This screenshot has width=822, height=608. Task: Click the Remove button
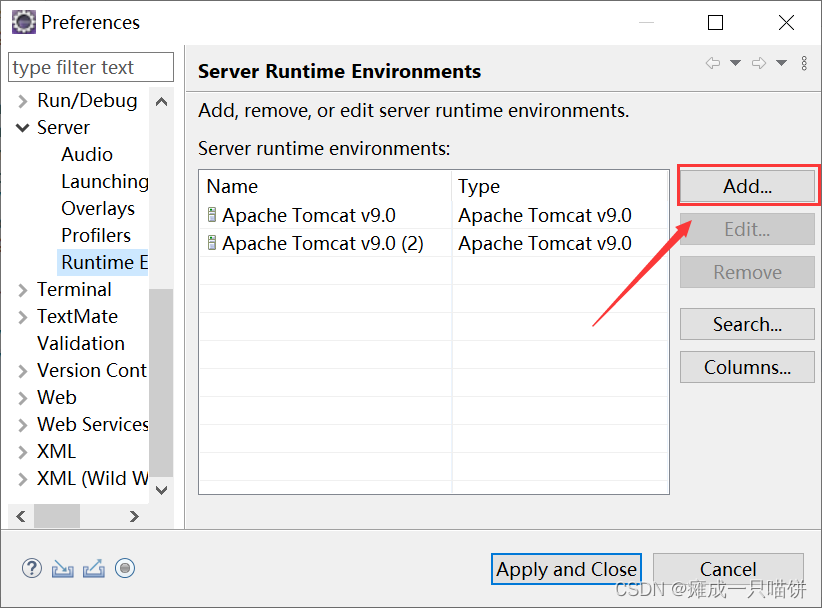747,272
